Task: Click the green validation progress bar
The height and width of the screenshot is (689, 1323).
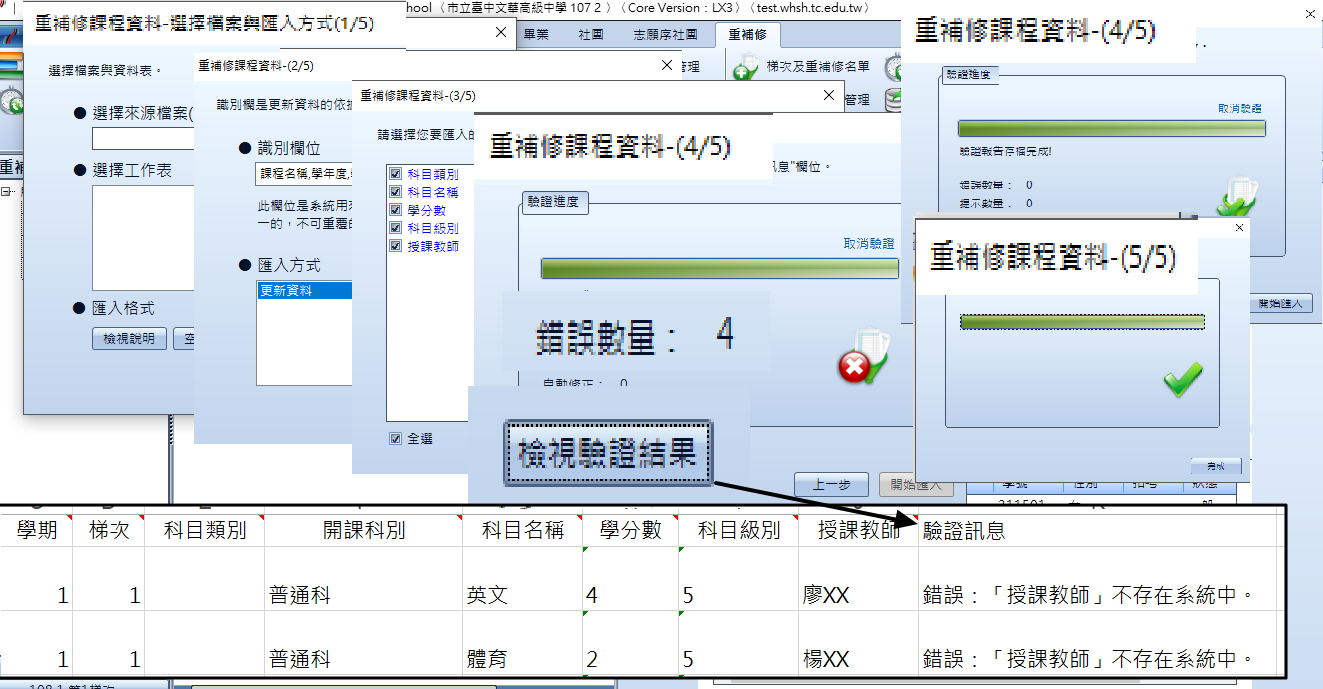Action: point(720,268)
